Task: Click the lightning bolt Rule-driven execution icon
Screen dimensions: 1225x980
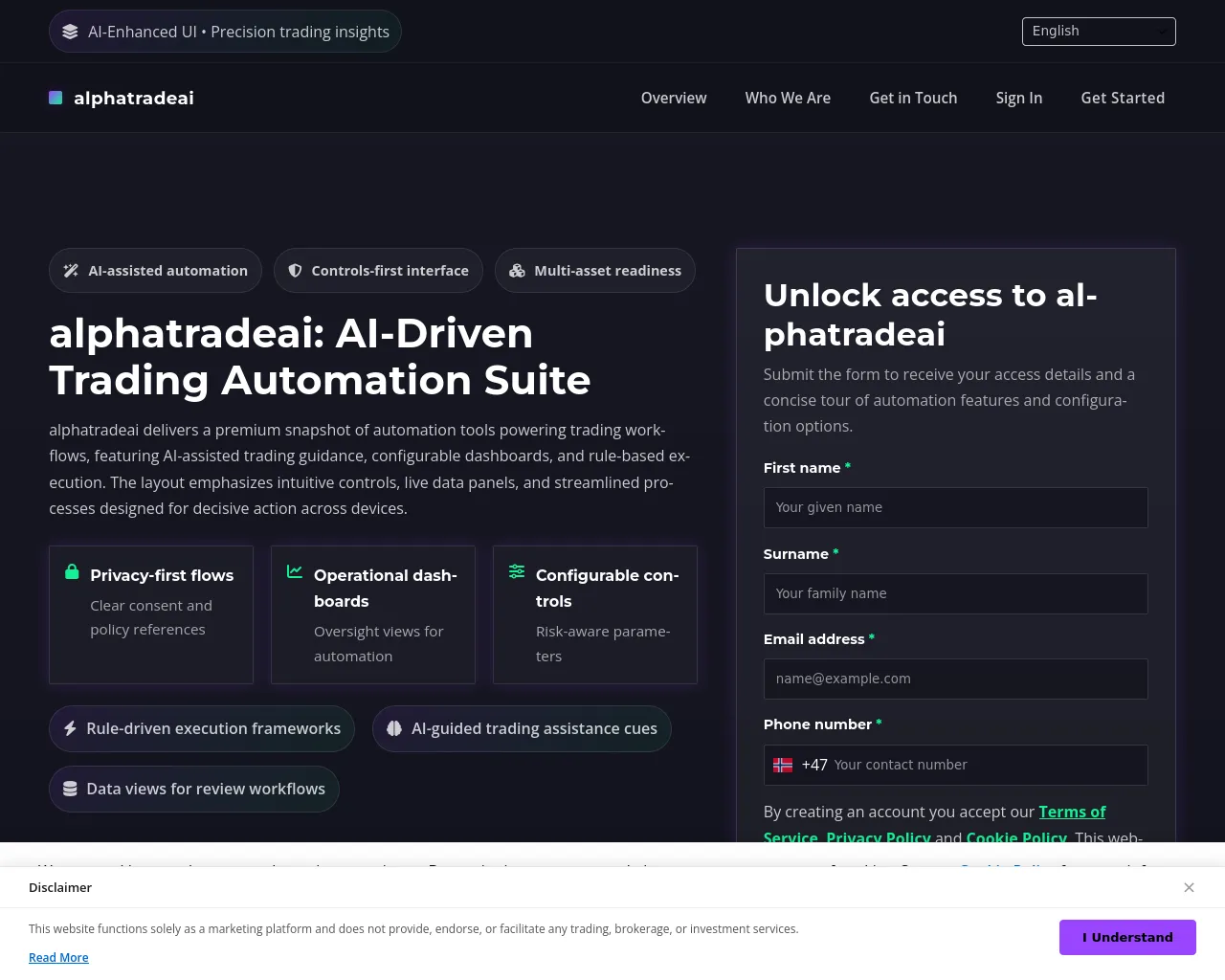Action: pyautogui.click(x=70, y=728)
